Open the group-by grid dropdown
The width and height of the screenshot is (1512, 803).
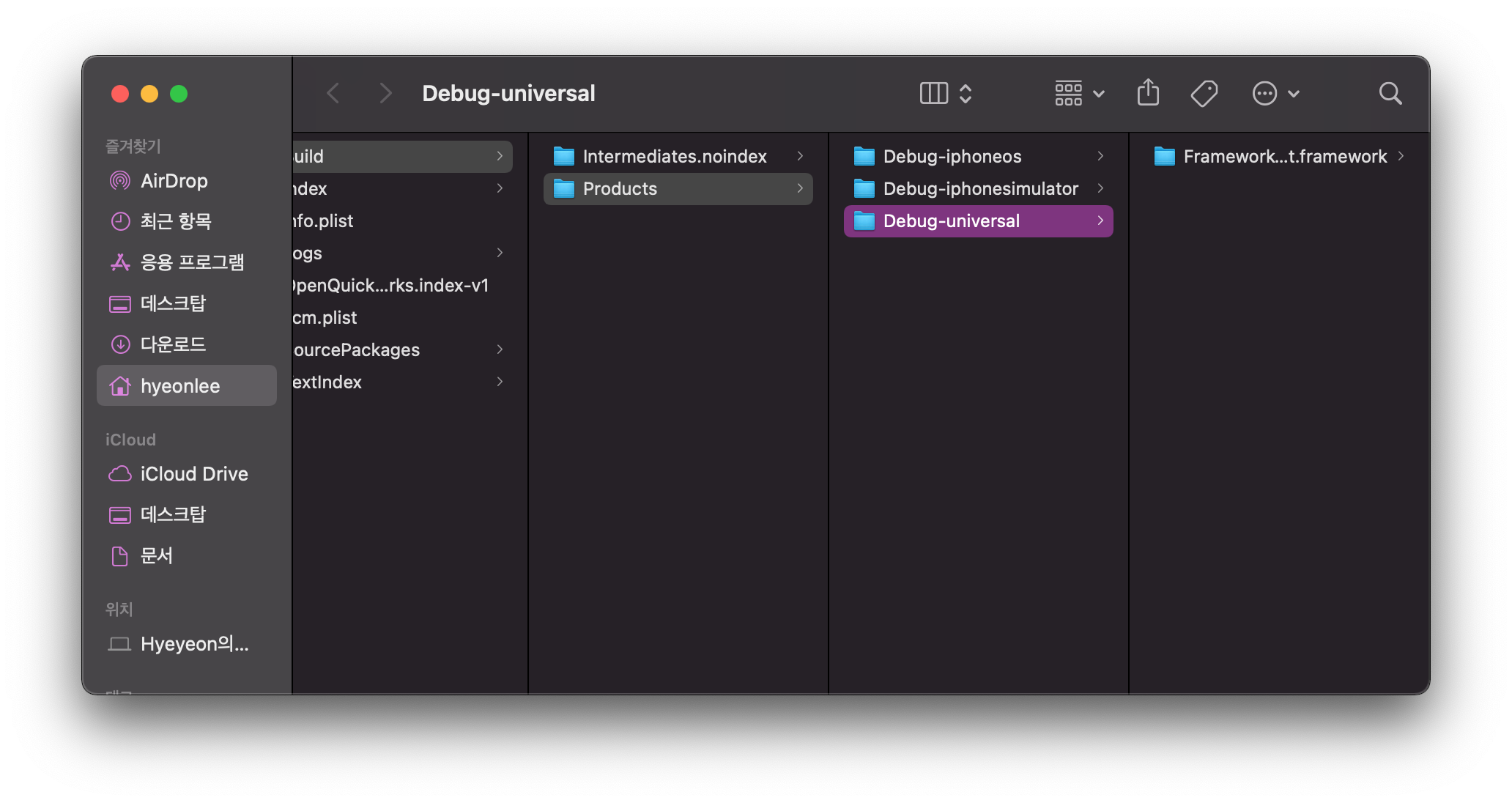pos(1079,93)
